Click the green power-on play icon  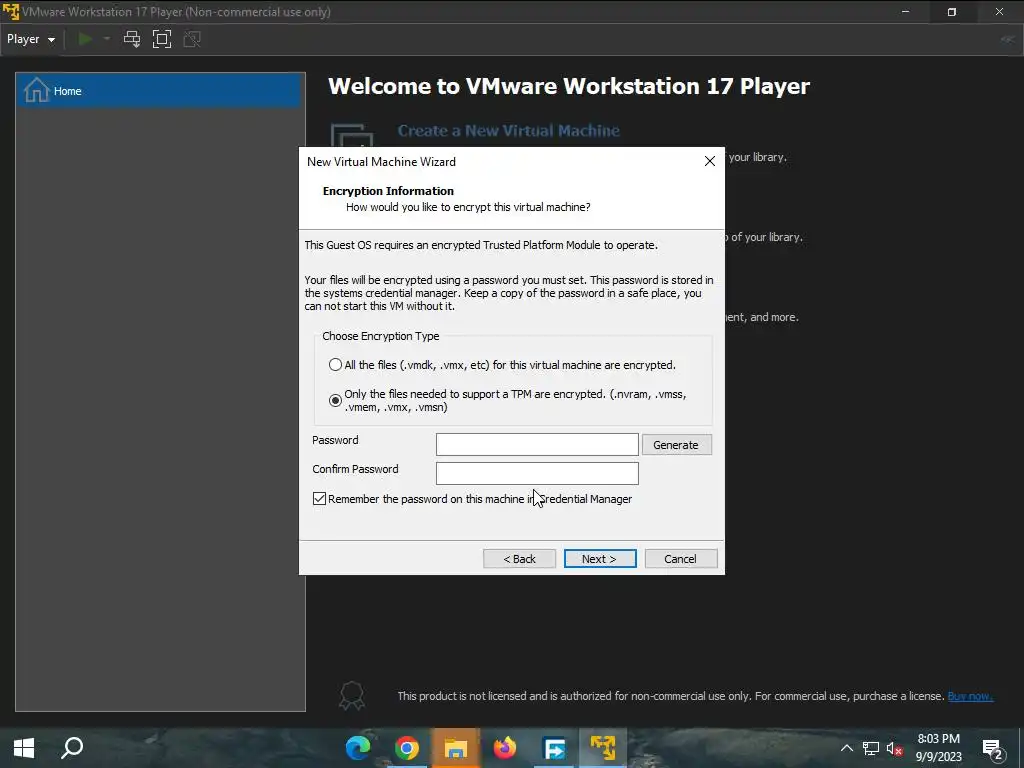(x=85, y=39)
